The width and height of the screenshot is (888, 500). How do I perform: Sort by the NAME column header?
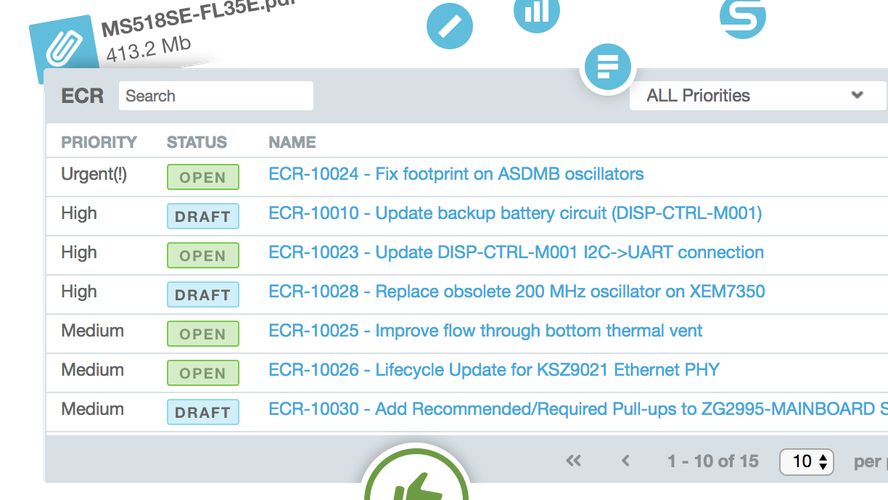pyautogui.click(x=292, y=142)
